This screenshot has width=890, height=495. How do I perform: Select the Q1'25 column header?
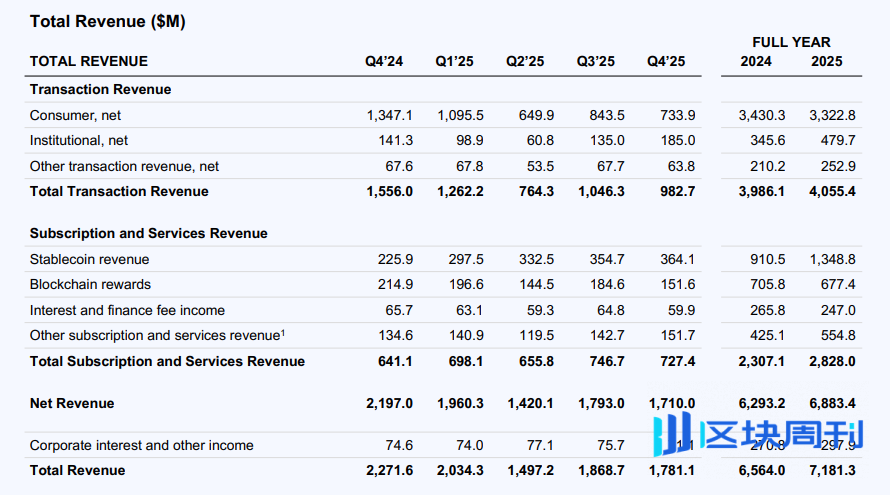point(454,62)
